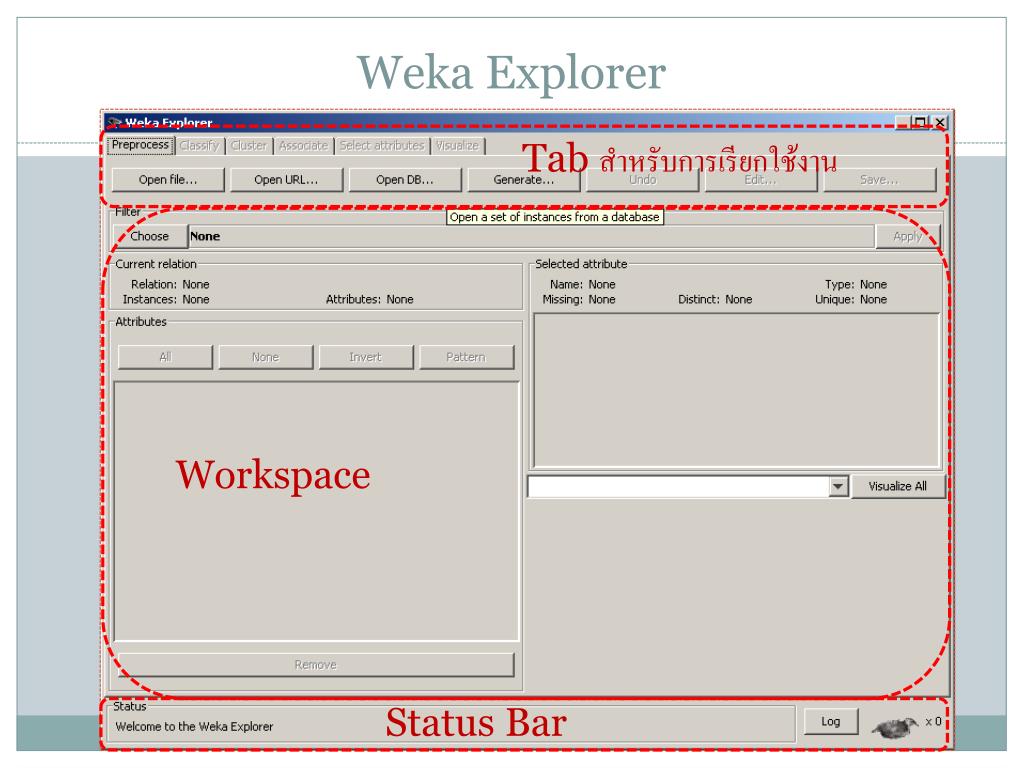This screenshot has width=1024, height=768.
Task: Click the 'Selected attribute' label
Action: [x=581, y=264]
